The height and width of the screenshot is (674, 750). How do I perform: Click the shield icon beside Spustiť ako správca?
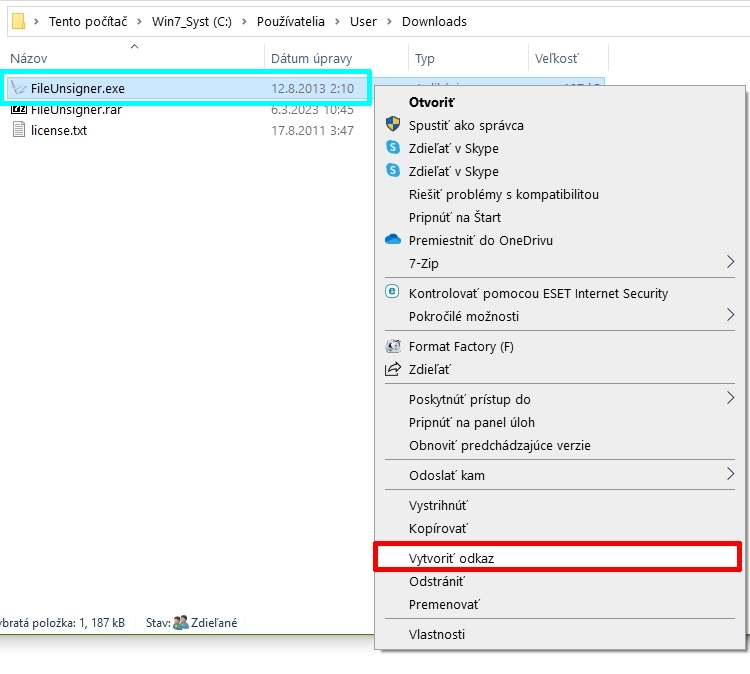393,125
